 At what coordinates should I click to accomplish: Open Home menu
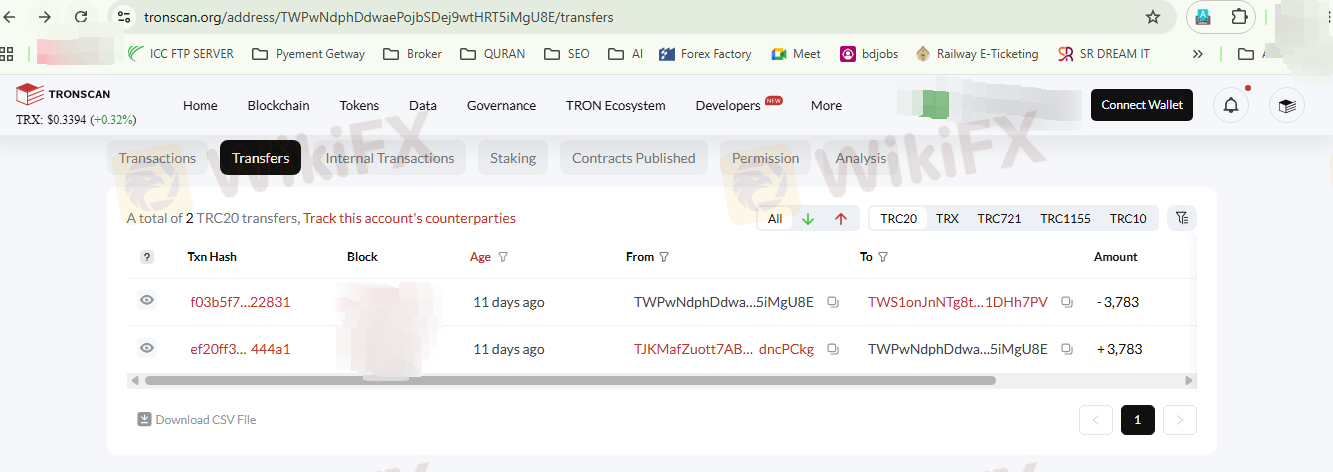pos(200,105)
